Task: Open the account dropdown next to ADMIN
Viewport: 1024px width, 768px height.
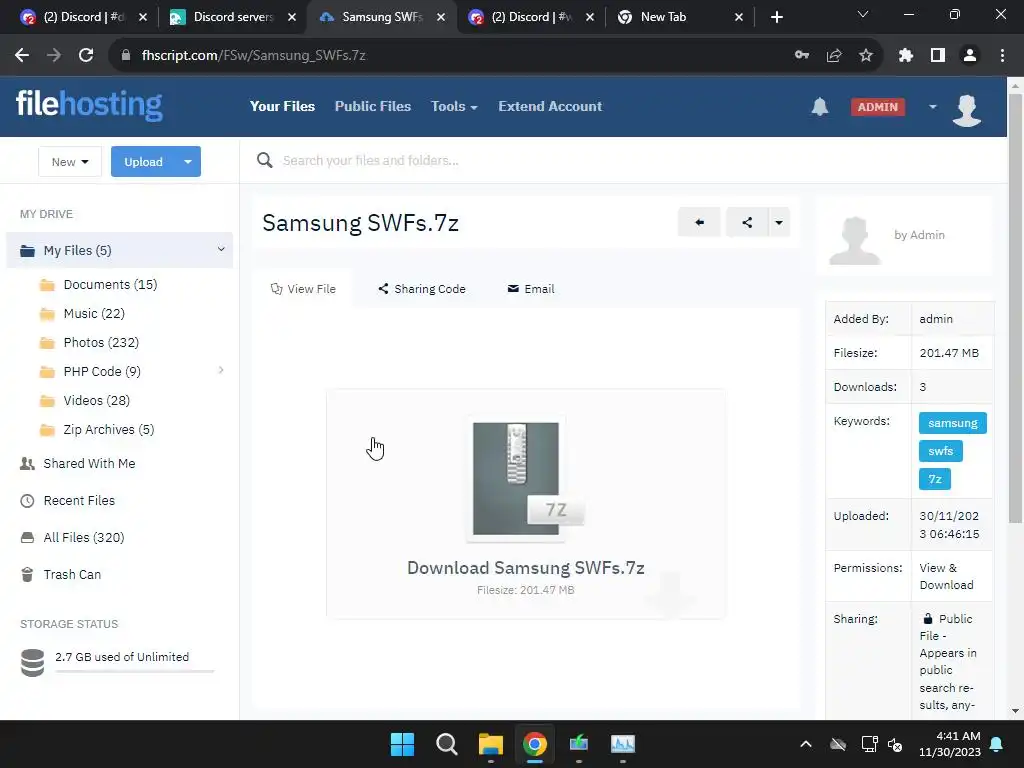Action: 933,106
